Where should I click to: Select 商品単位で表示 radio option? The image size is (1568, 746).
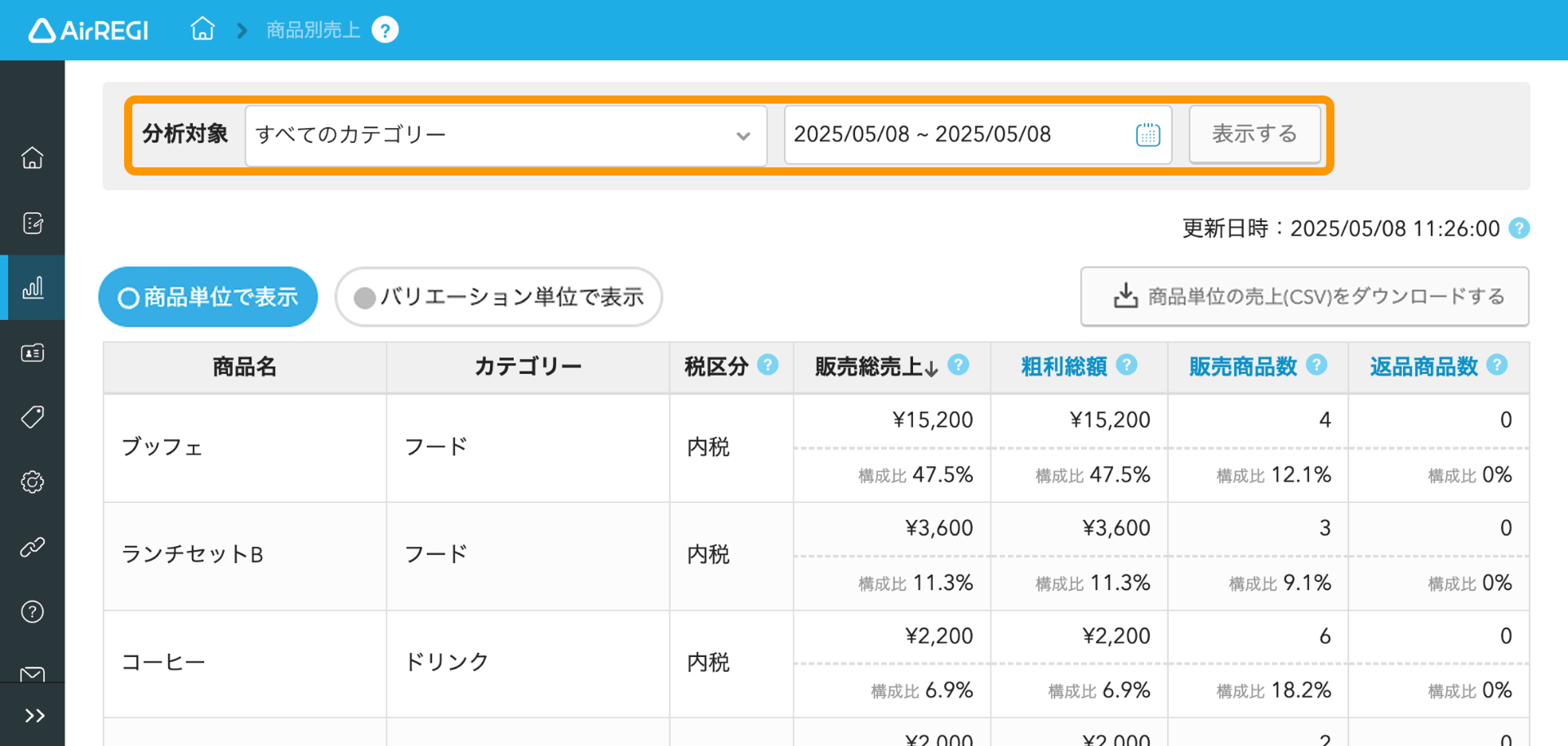[x=208, y=297]
